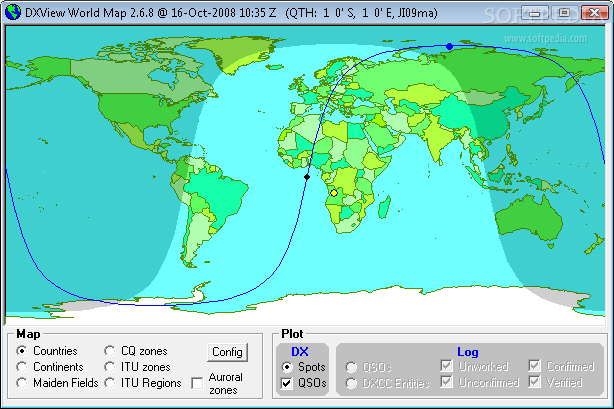Image resolution: width=614 pixels, height=409 pixels.
Task: Toggle the Unworked checkbox
Action: tap(446, 366)
